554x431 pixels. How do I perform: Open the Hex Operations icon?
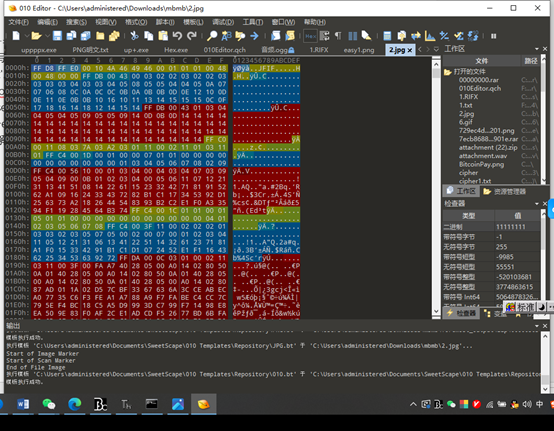(444, 36)
